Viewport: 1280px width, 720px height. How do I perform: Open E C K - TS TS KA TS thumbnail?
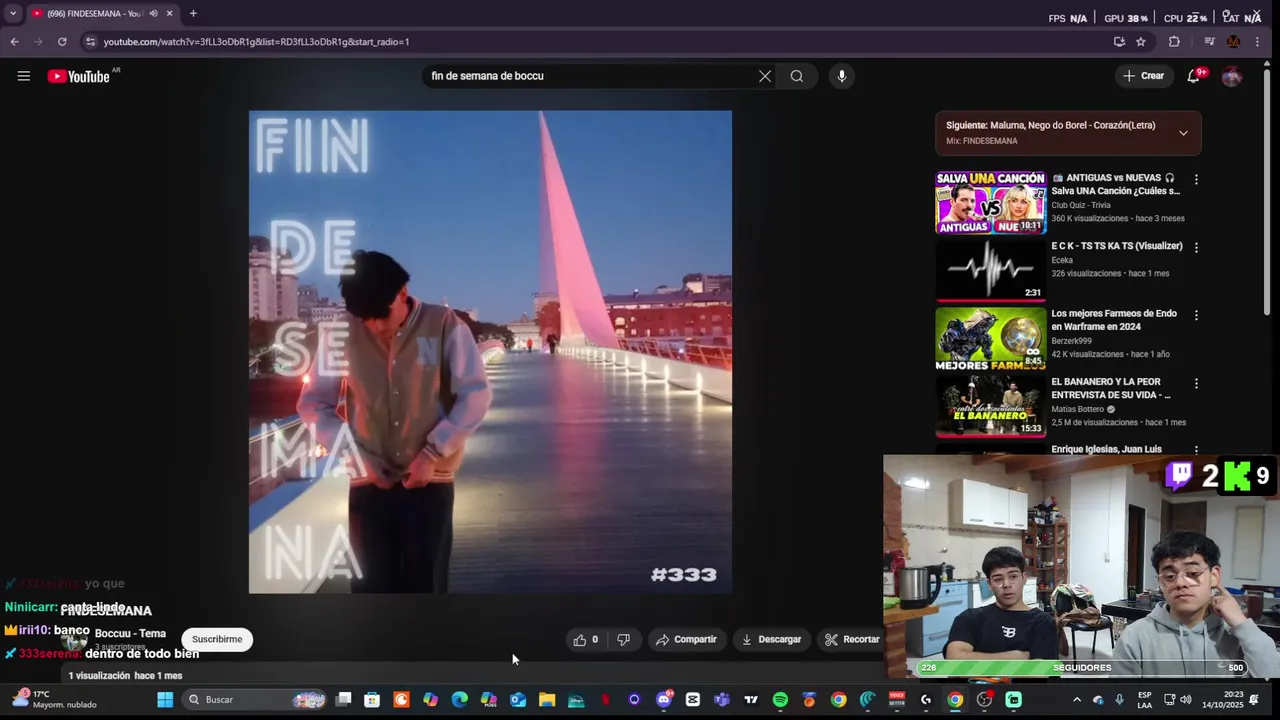pyautogui.click(x=990, y=270)
